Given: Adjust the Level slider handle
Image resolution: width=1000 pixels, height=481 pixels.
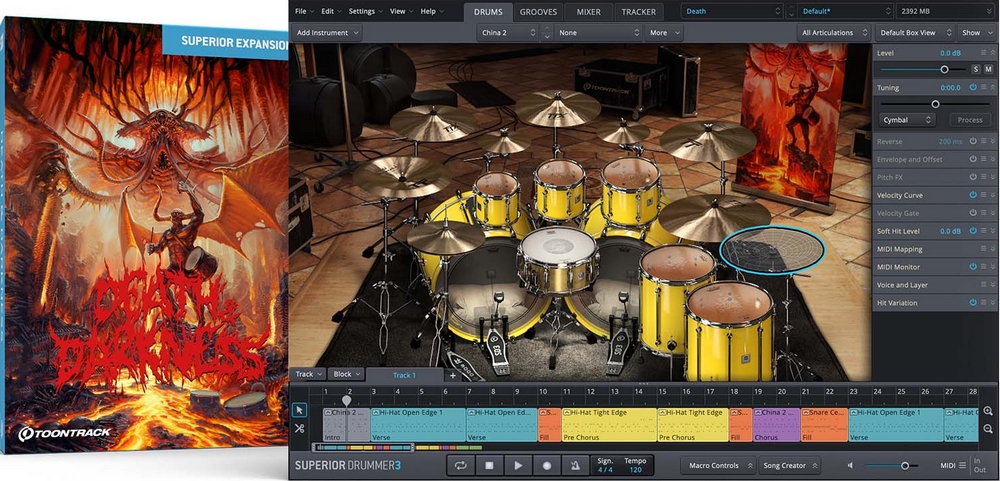Looking at the screenshot, I should 944,69.
